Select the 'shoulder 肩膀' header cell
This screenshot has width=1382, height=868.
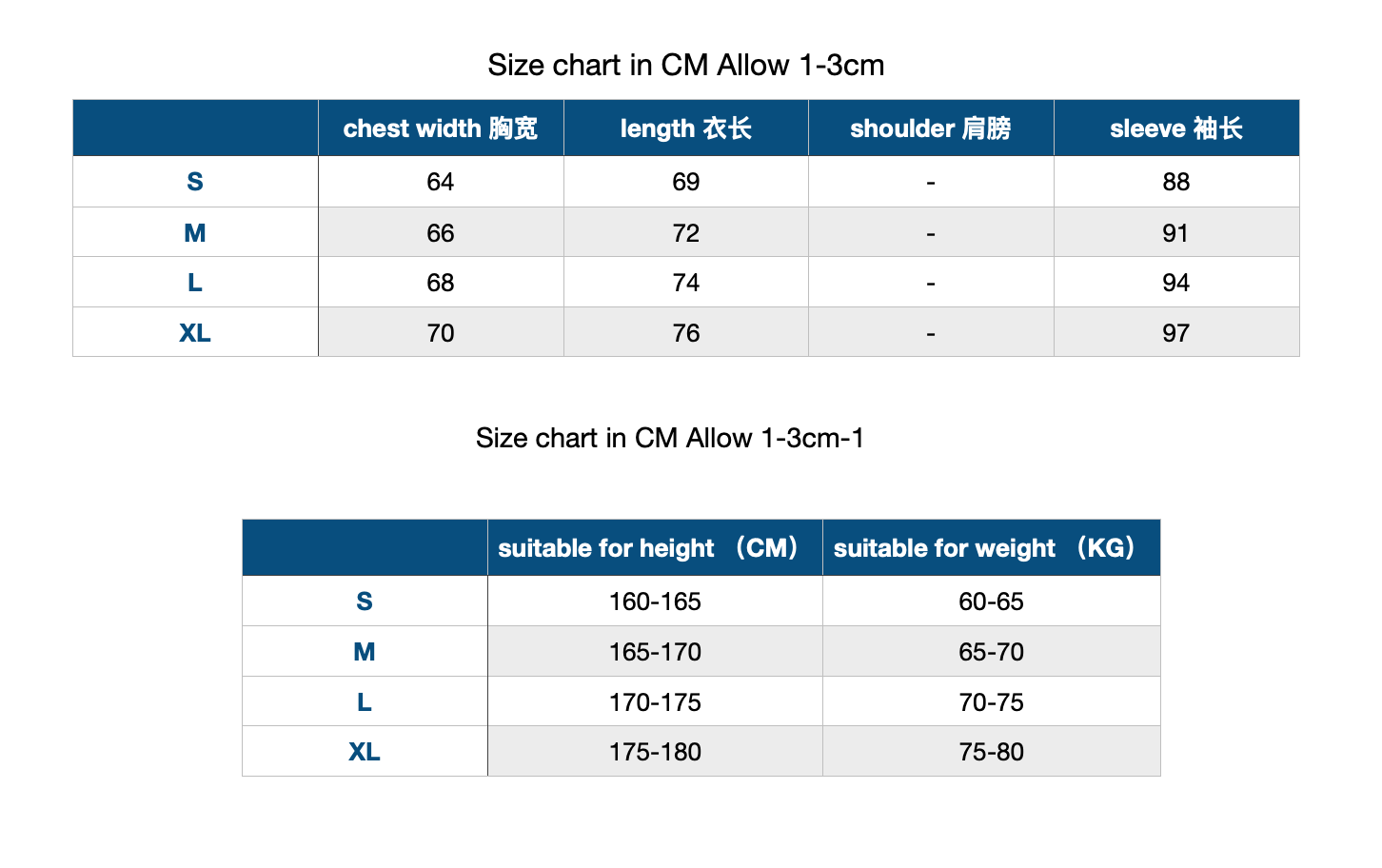(931, 128)
